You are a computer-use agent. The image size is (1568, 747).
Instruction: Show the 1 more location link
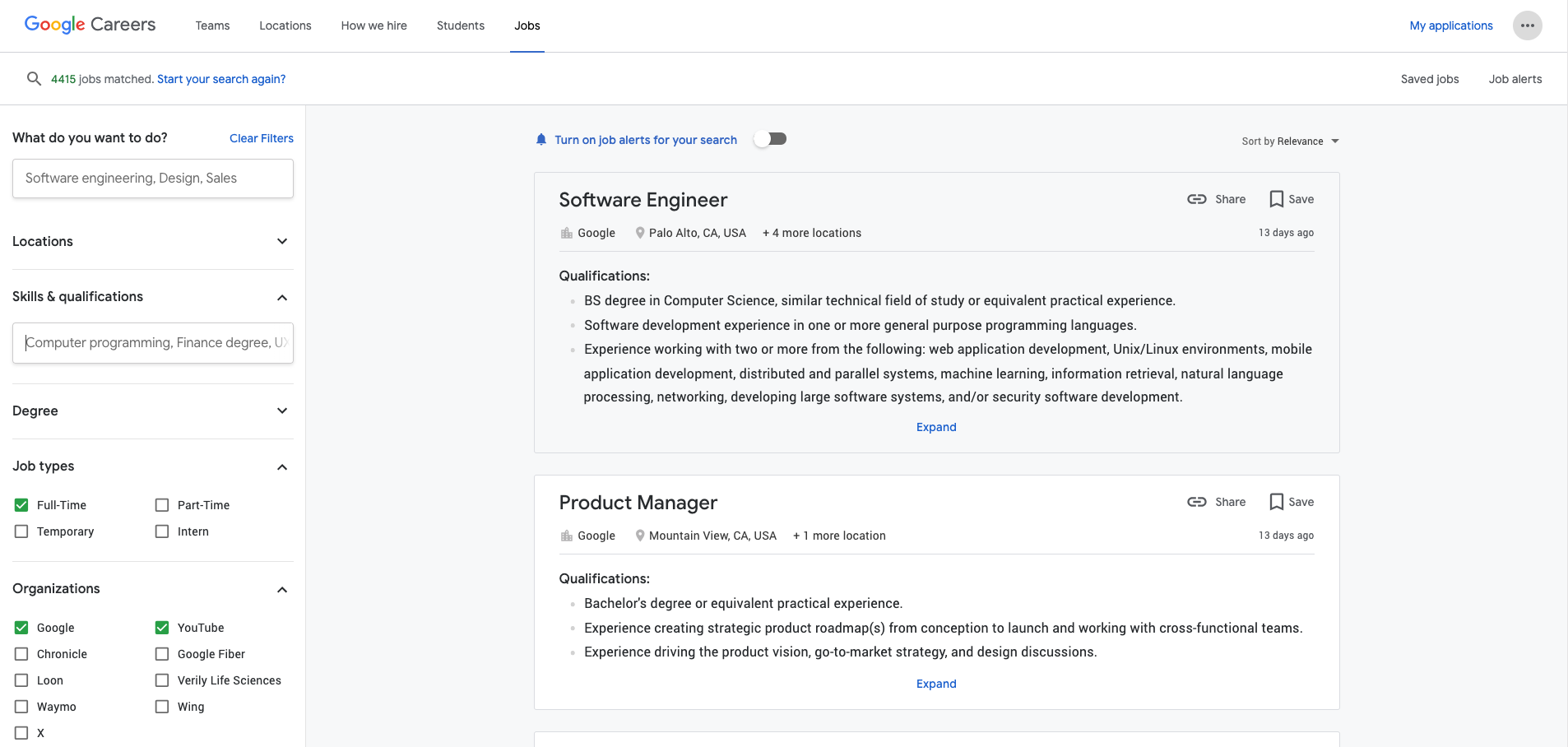(839, 536)
